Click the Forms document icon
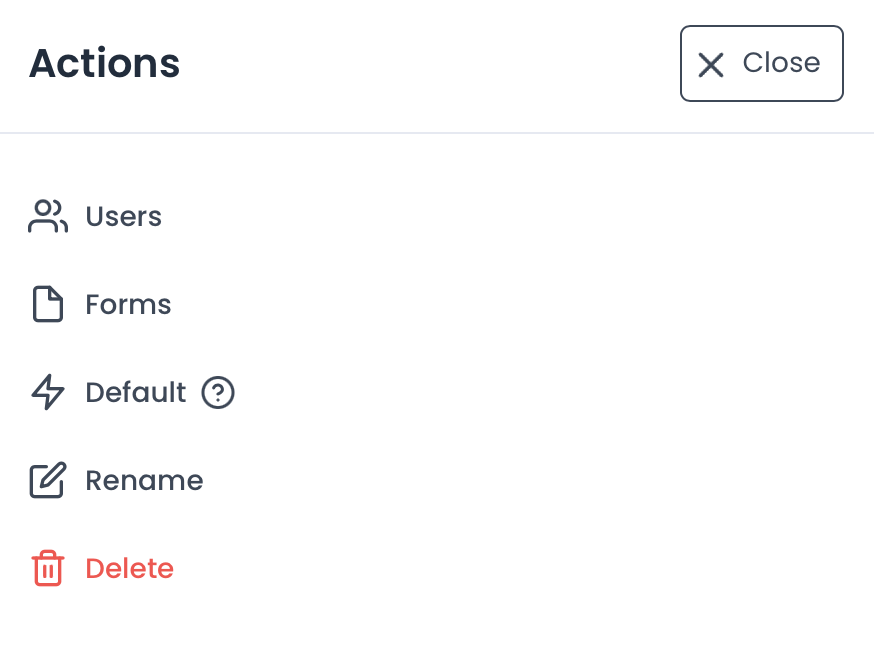The height and width of the screenshot is (652, 874). coord(47,305)
